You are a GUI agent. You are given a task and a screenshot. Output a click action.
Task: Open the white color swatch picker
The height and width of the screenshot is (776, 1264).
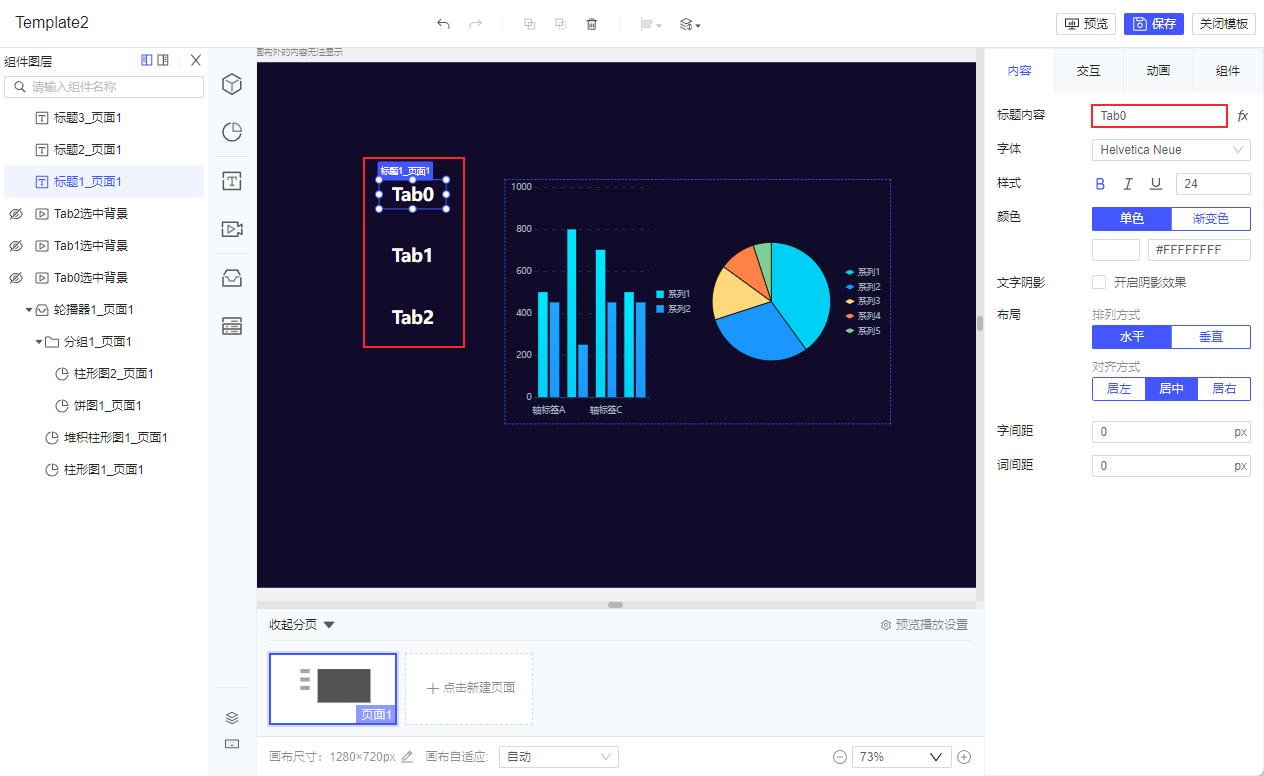coord(1116,250)
